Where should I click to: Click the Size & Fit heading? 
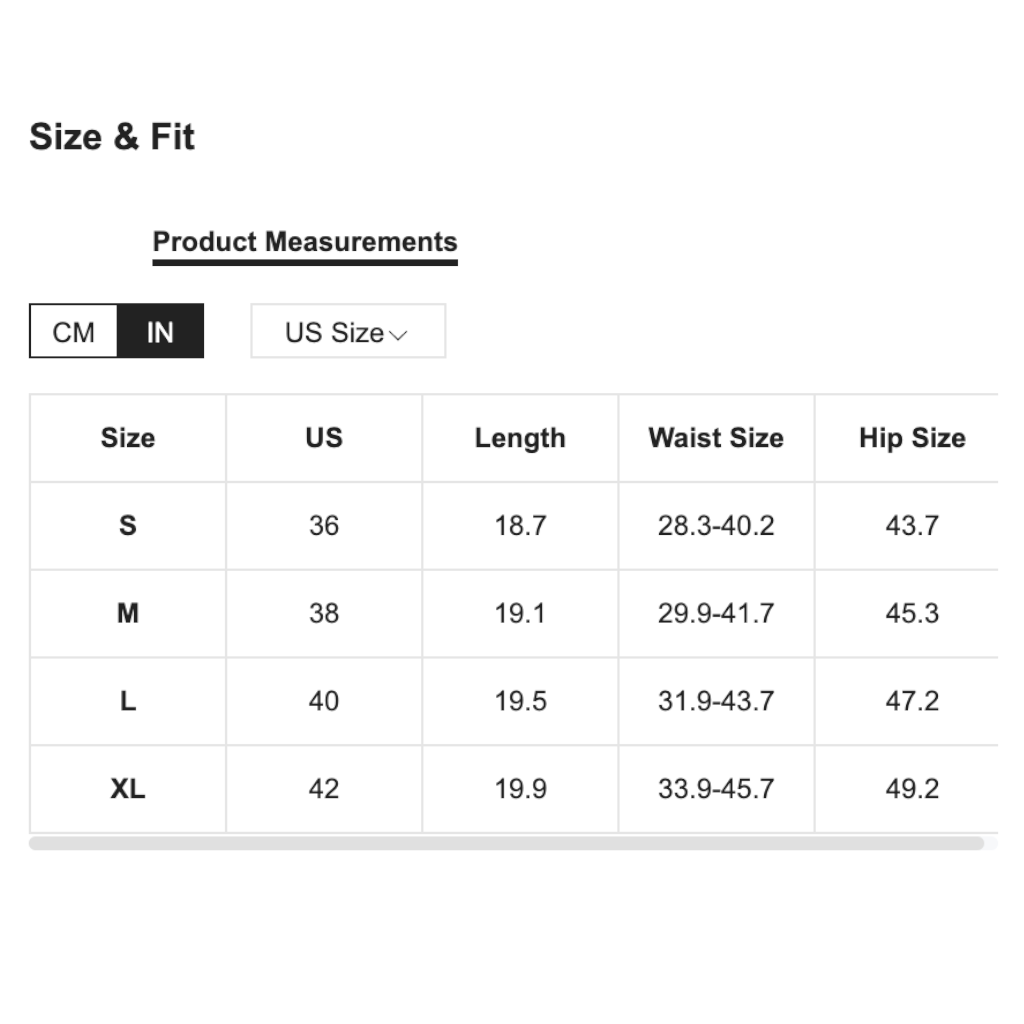(112, 137)
